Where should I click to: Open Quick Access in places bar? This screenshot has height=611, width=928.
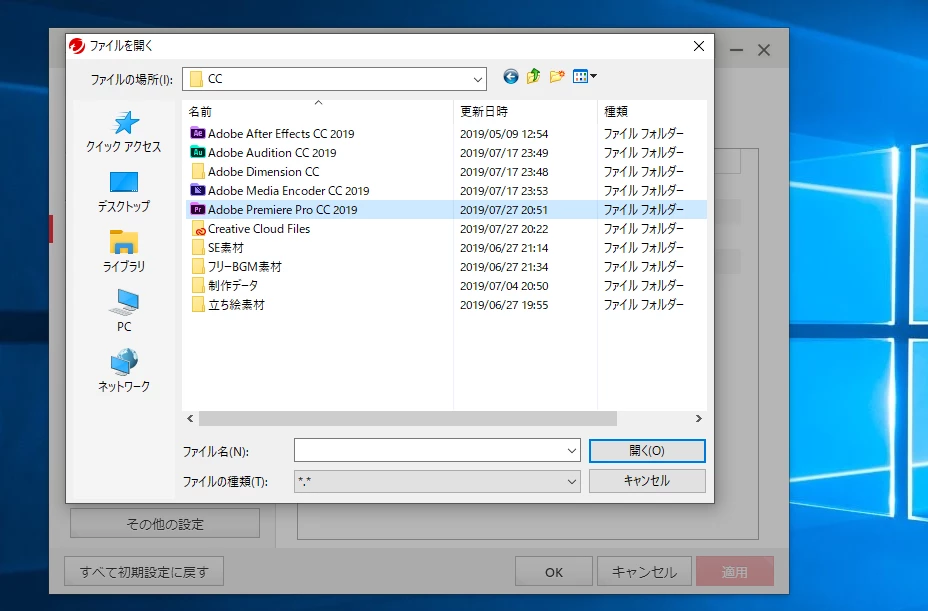pyautogui.click(x=124, y=131)
